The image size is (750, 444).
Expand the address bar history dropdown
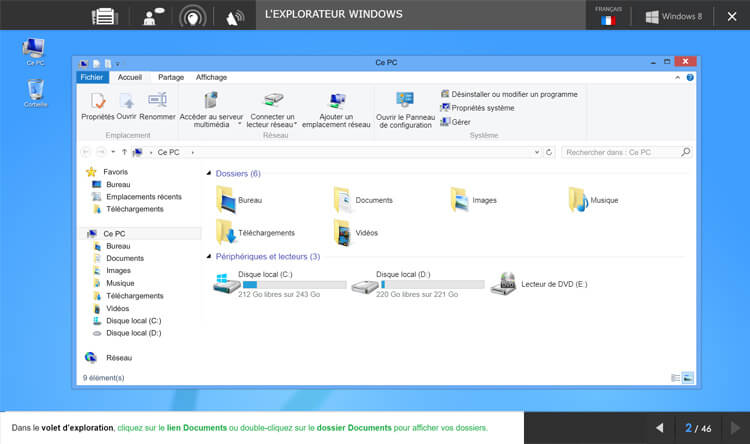[x=537, y=152]
